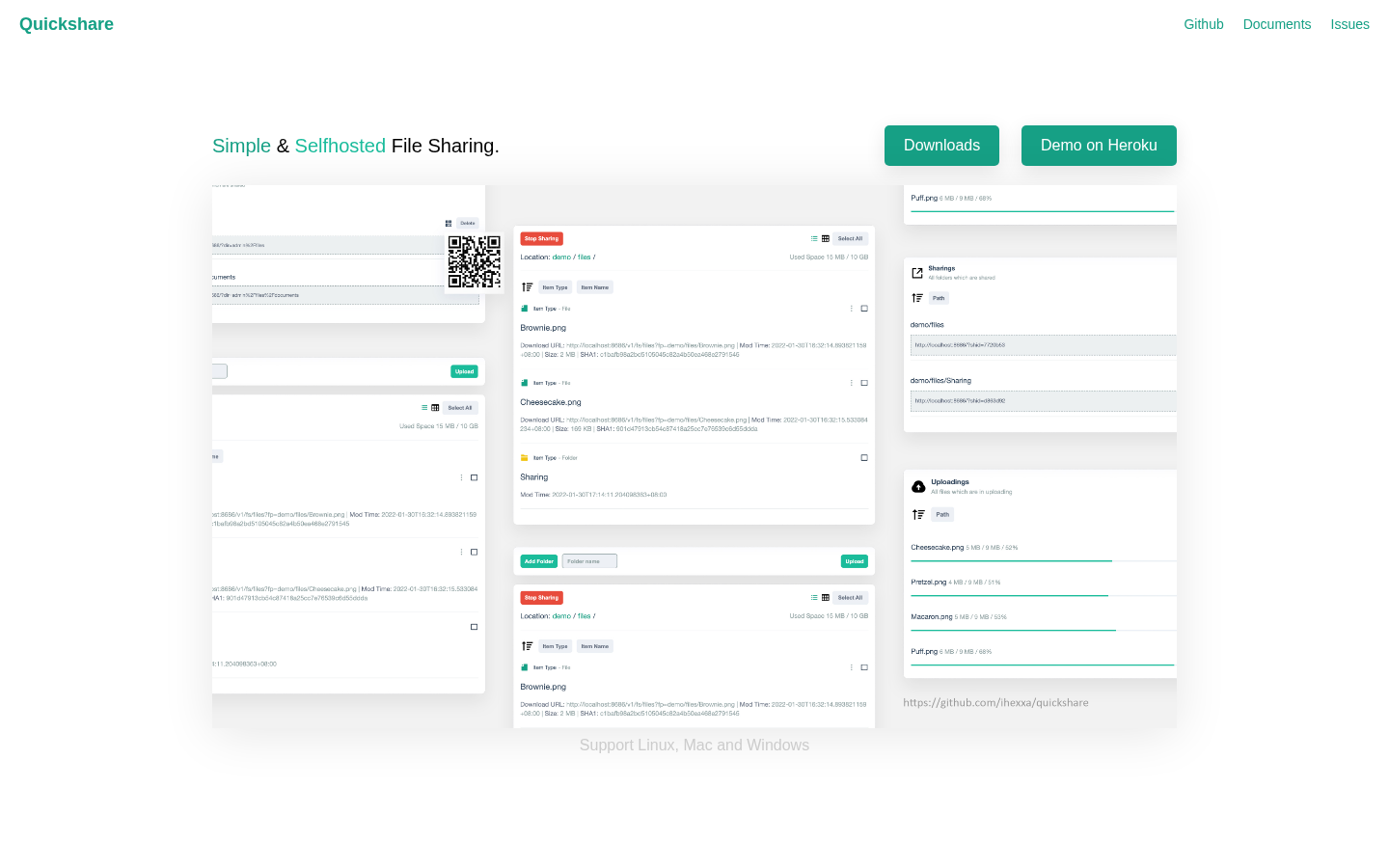Click the sort icon beside Path under Sharings
This screenshot has width=1389, height=868.
(x=917, y=298)
